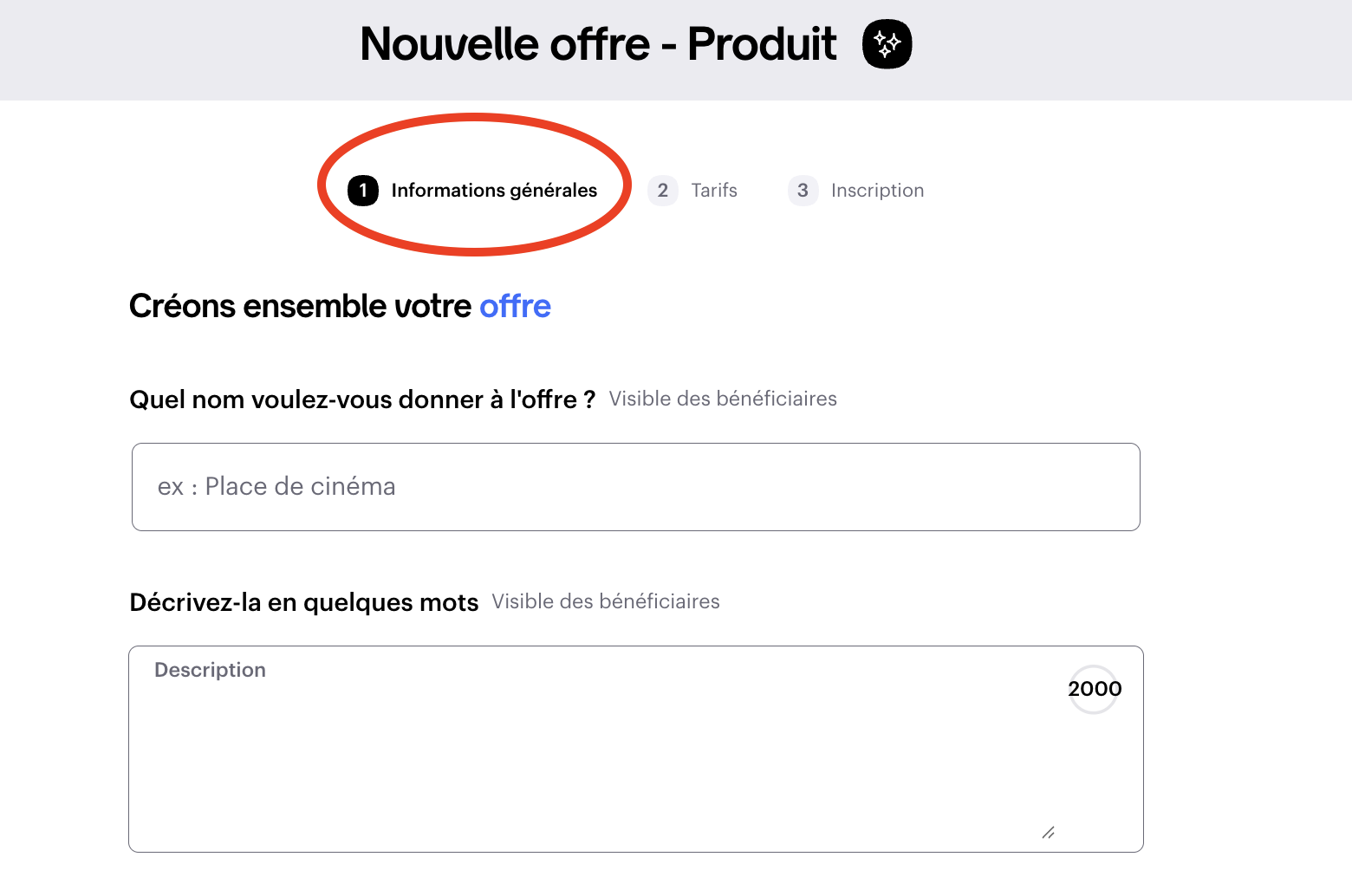Image resolution: width=1352 pixels, height=896 pixels.
Task: Click the 'Décrivez-la en quelques mots' label
Action: tap(303, 602)
